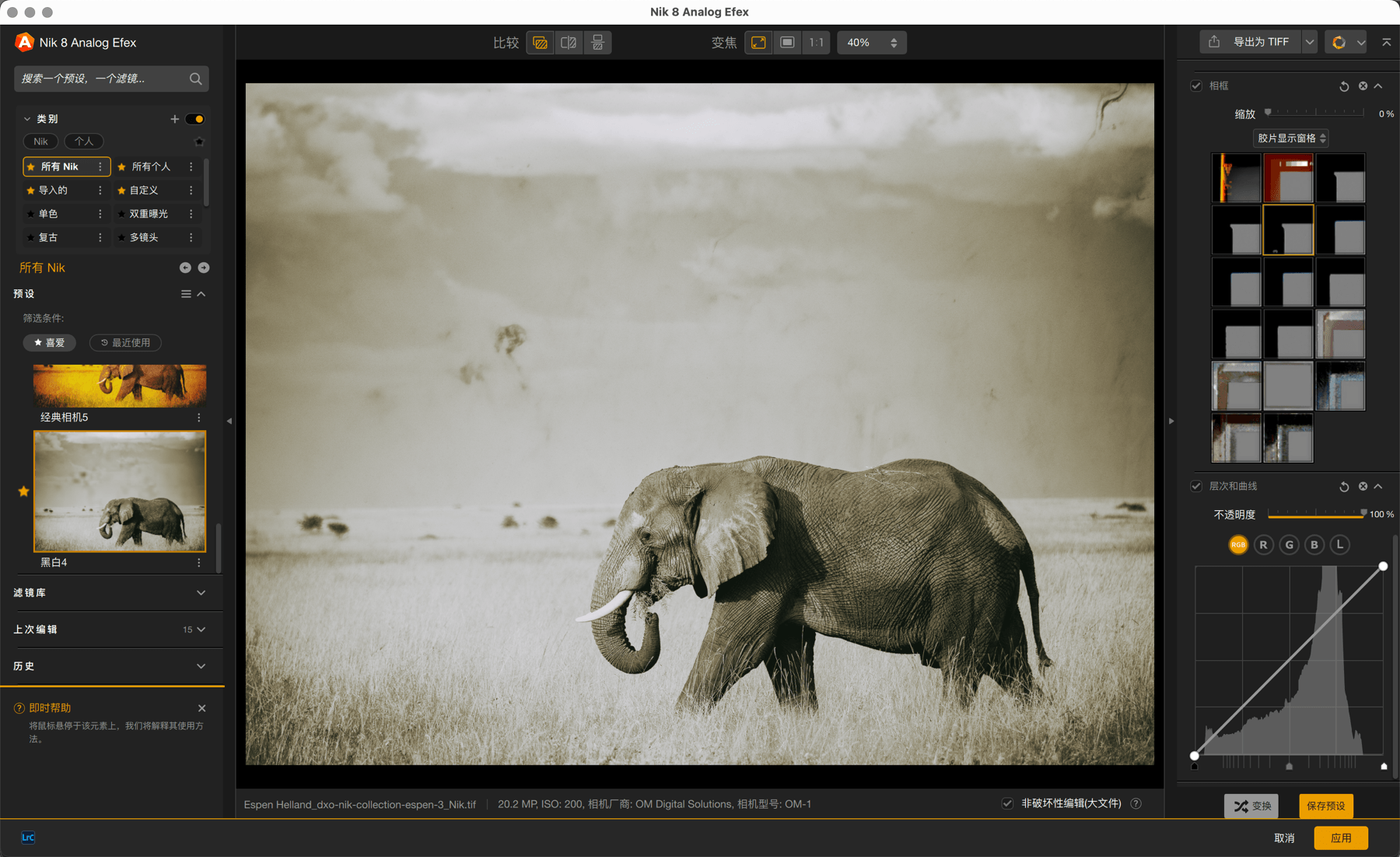Click the export share icon
This screenshot has height=857, width=1400.
point(1214,42)
